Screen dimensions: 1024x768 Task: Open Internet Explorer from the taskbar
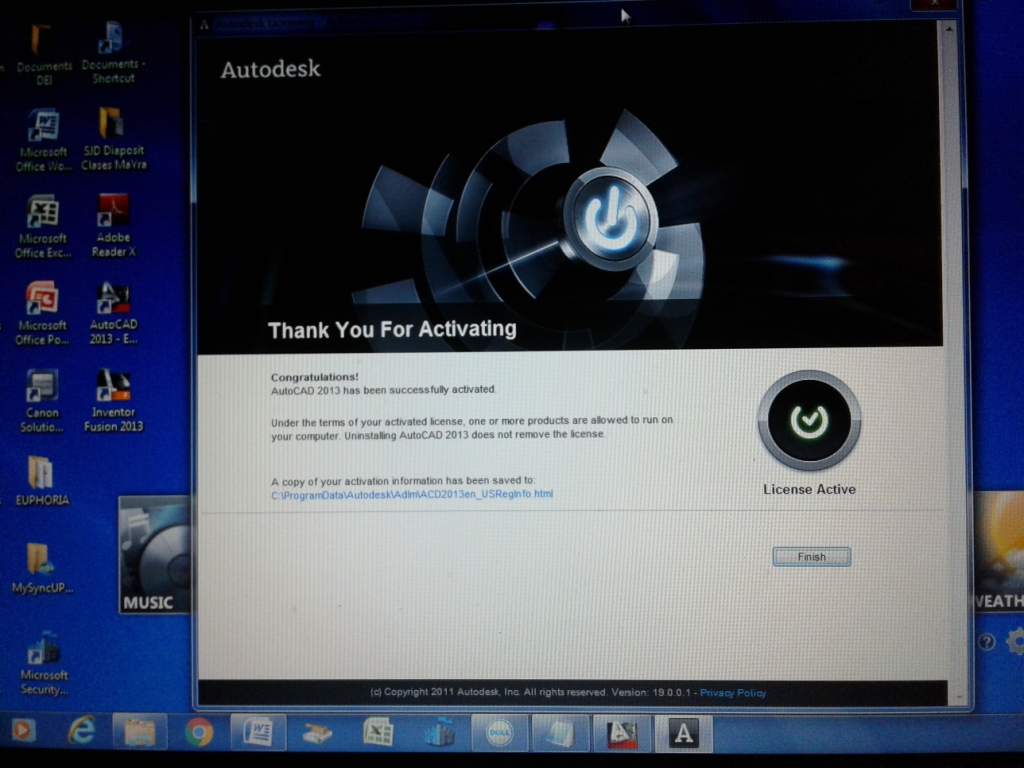point(81,732)
